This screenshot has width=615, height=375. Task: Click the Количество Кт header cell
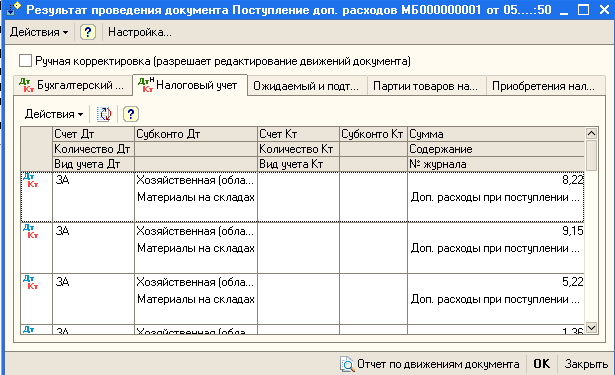click(298, 149)
